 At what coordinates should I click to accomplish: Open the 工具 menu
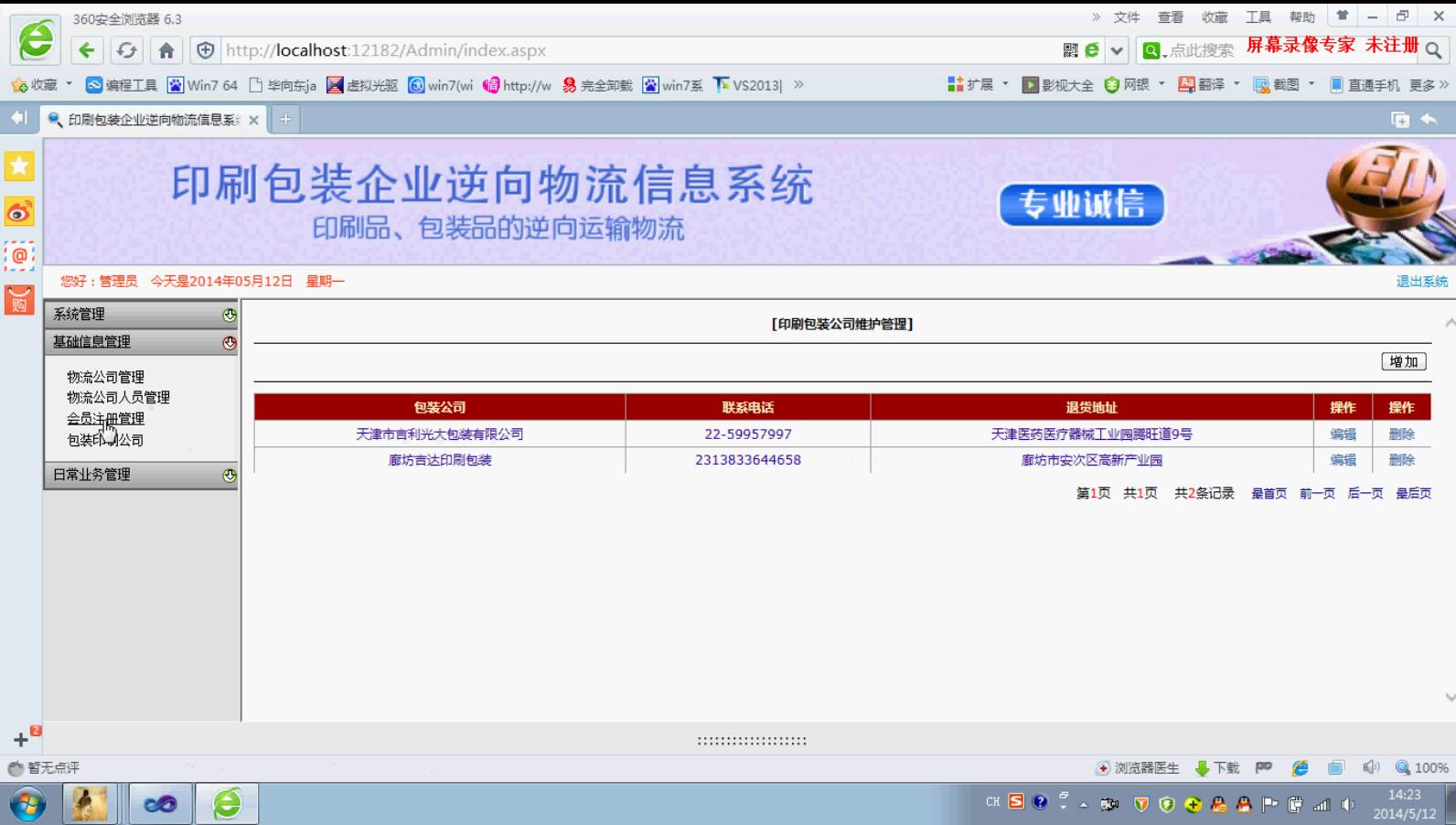(1258, 17)
